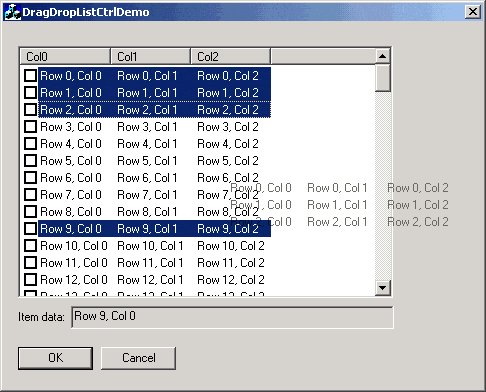Click the DragDropListCtrlDemo title bar app icon
This screenshot has width=486, height=392.
13,12
